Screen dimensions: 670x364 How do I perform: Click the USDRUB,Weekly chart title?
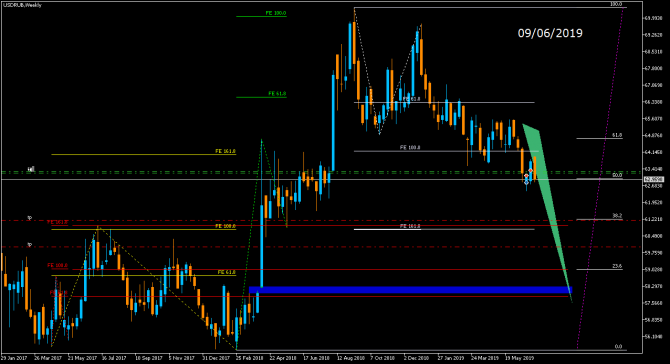[22, 5]
